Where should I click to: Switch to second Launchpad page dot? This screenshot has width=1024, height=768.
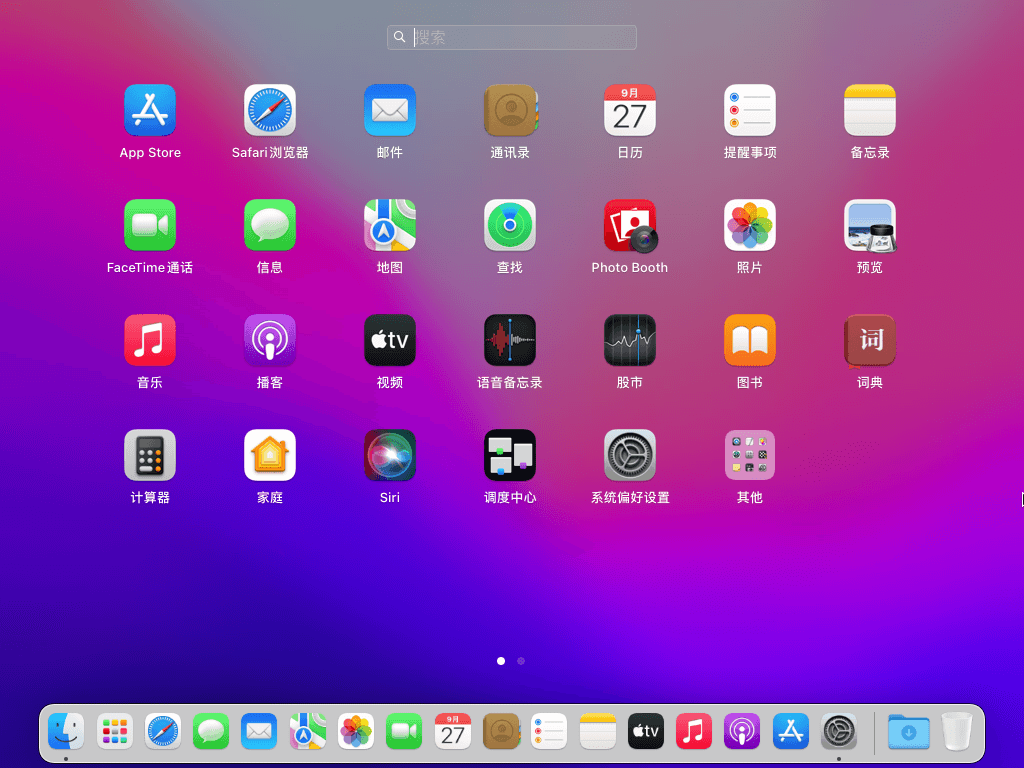(x=520, y=661)
